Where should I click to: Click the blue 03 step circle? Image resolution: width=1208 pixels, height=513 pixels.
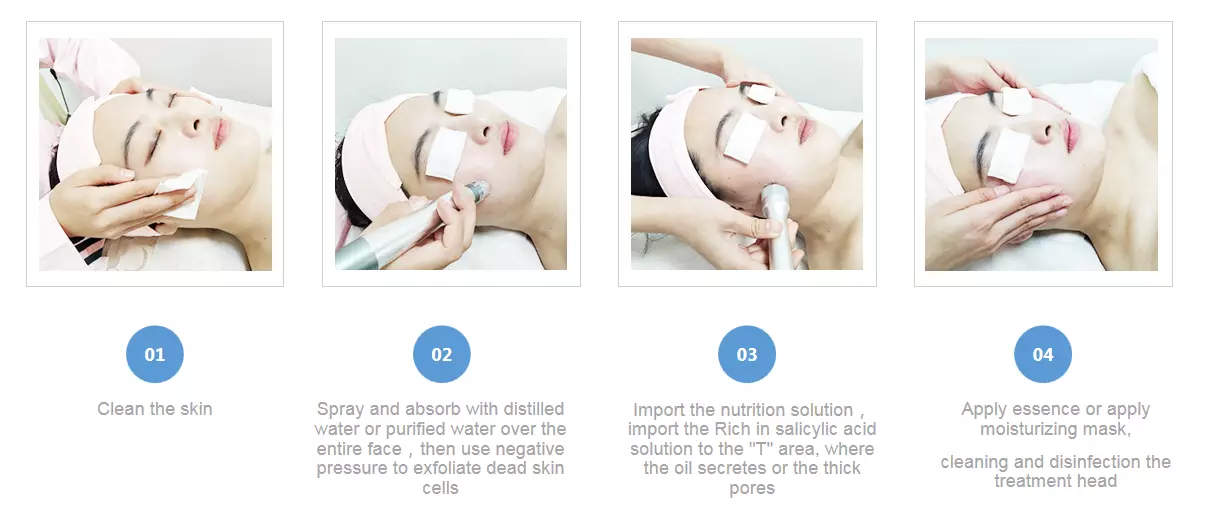(747, 354)
